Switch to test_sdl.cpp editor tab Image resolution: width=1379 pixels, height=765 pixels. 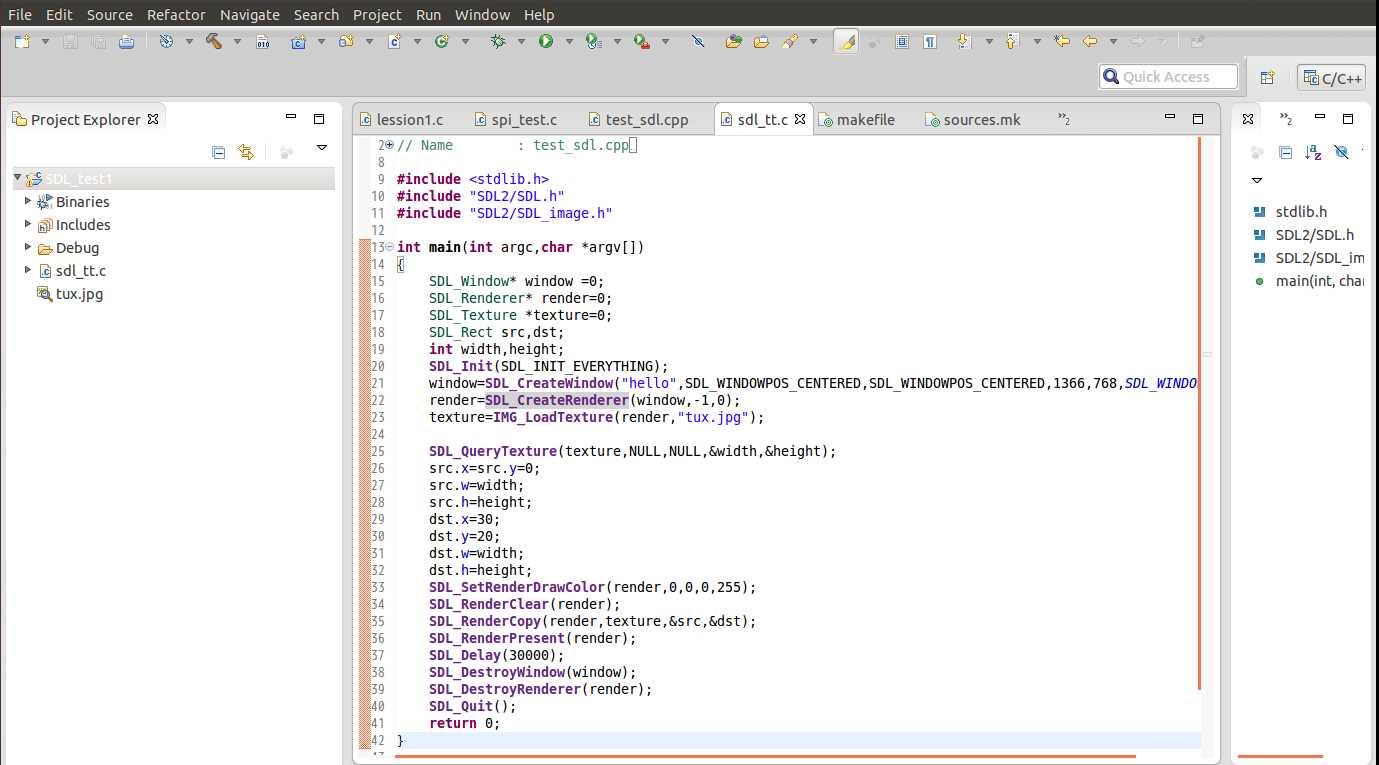click(x=638, y=119)
